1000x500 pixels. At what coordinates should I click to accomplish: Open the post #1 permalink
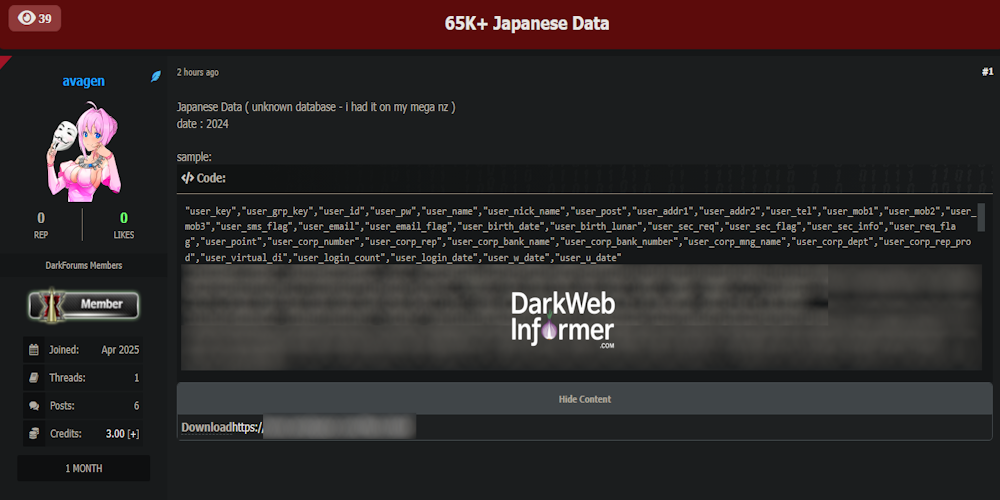pos(986,72)
